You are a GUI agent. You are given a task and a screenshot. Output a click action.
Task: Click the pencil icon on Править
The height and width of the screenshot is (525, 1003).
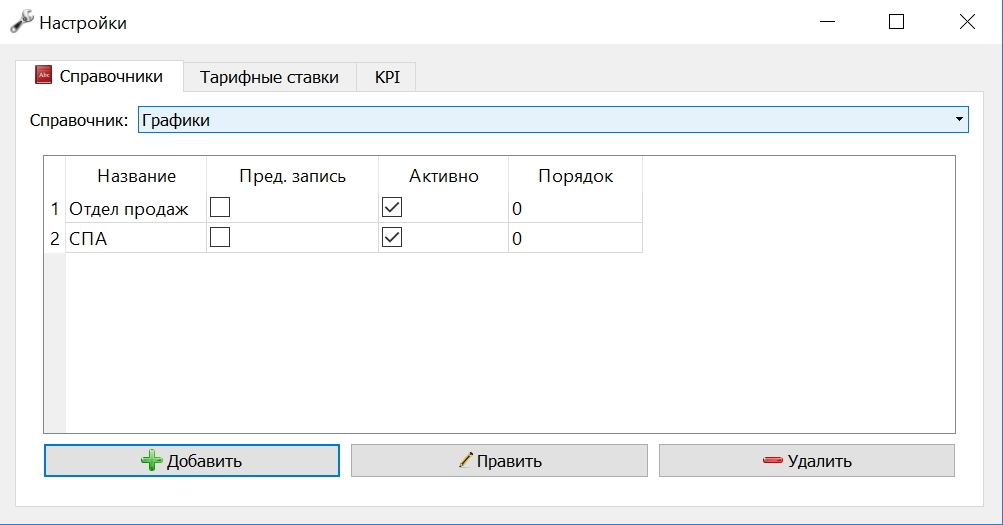466,460
